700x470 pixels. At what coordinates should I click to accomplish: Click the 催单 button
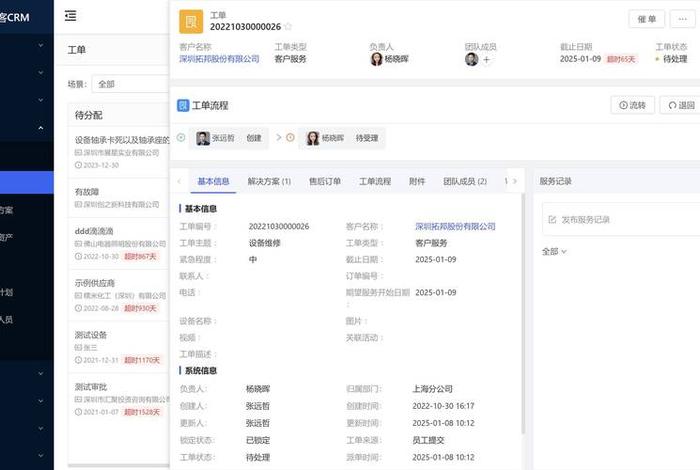click(x=646, y=19)
